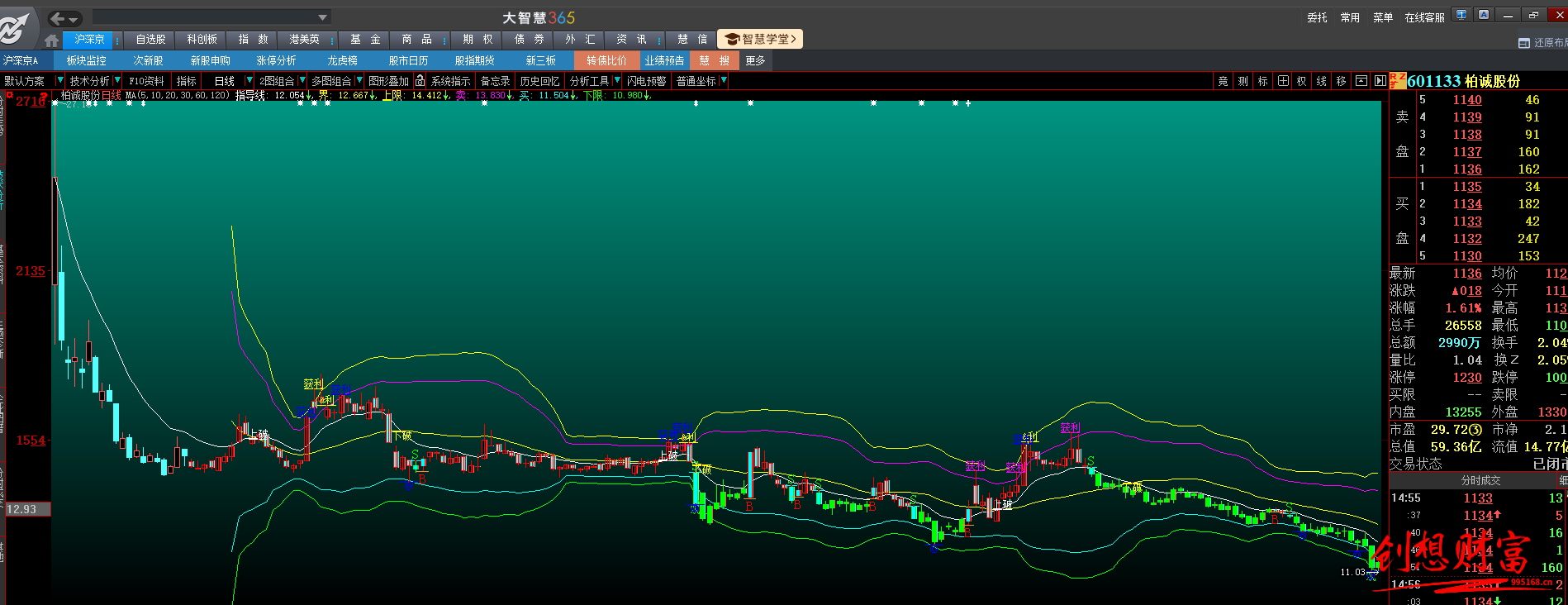This screenshot has height=605, width=1568.
Task: Click the 沪深京A market label
Action: [21, 60]
